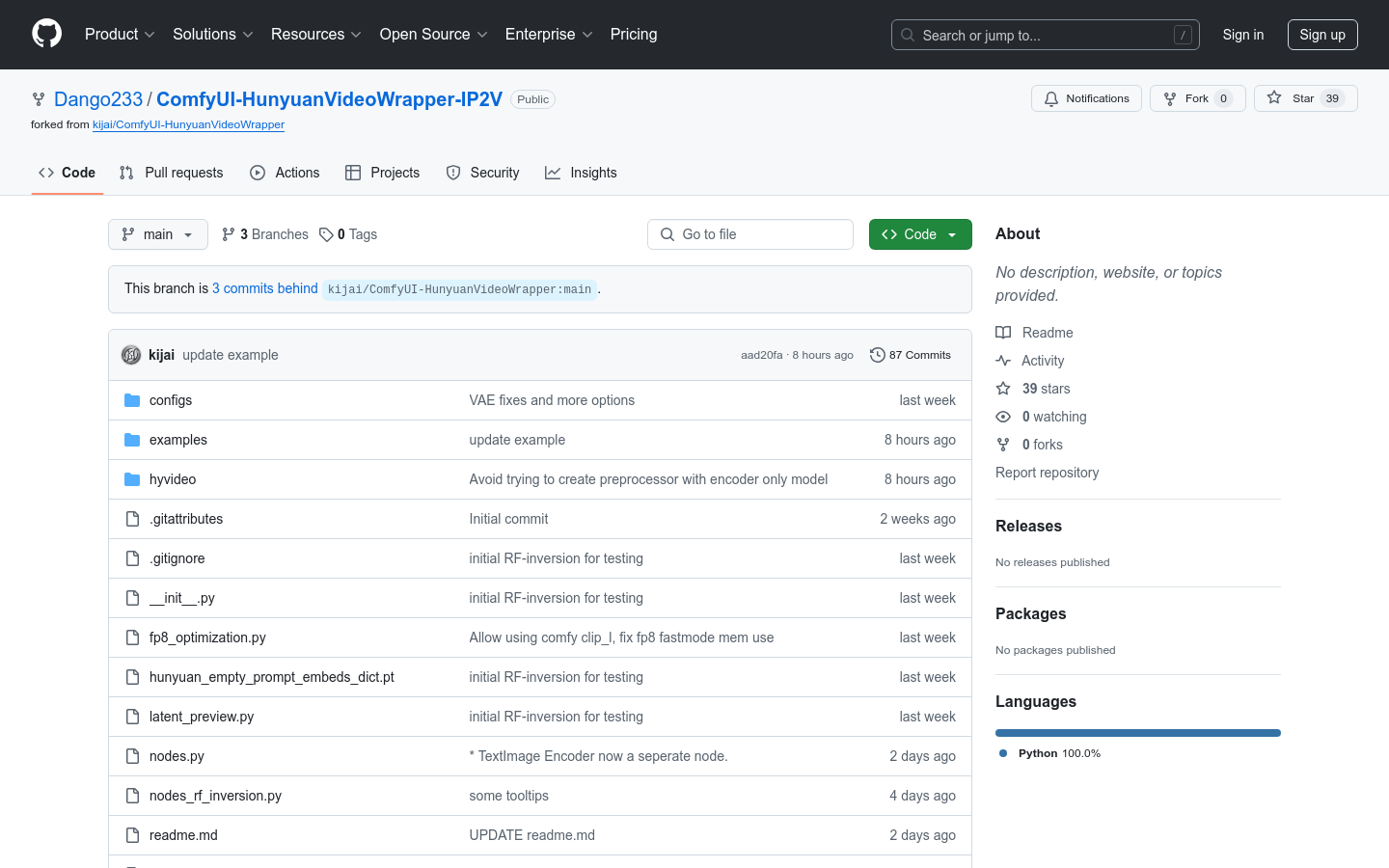Click the configs folder icon
Screen dimensions: 1389x868
click(x=132, y=400)
